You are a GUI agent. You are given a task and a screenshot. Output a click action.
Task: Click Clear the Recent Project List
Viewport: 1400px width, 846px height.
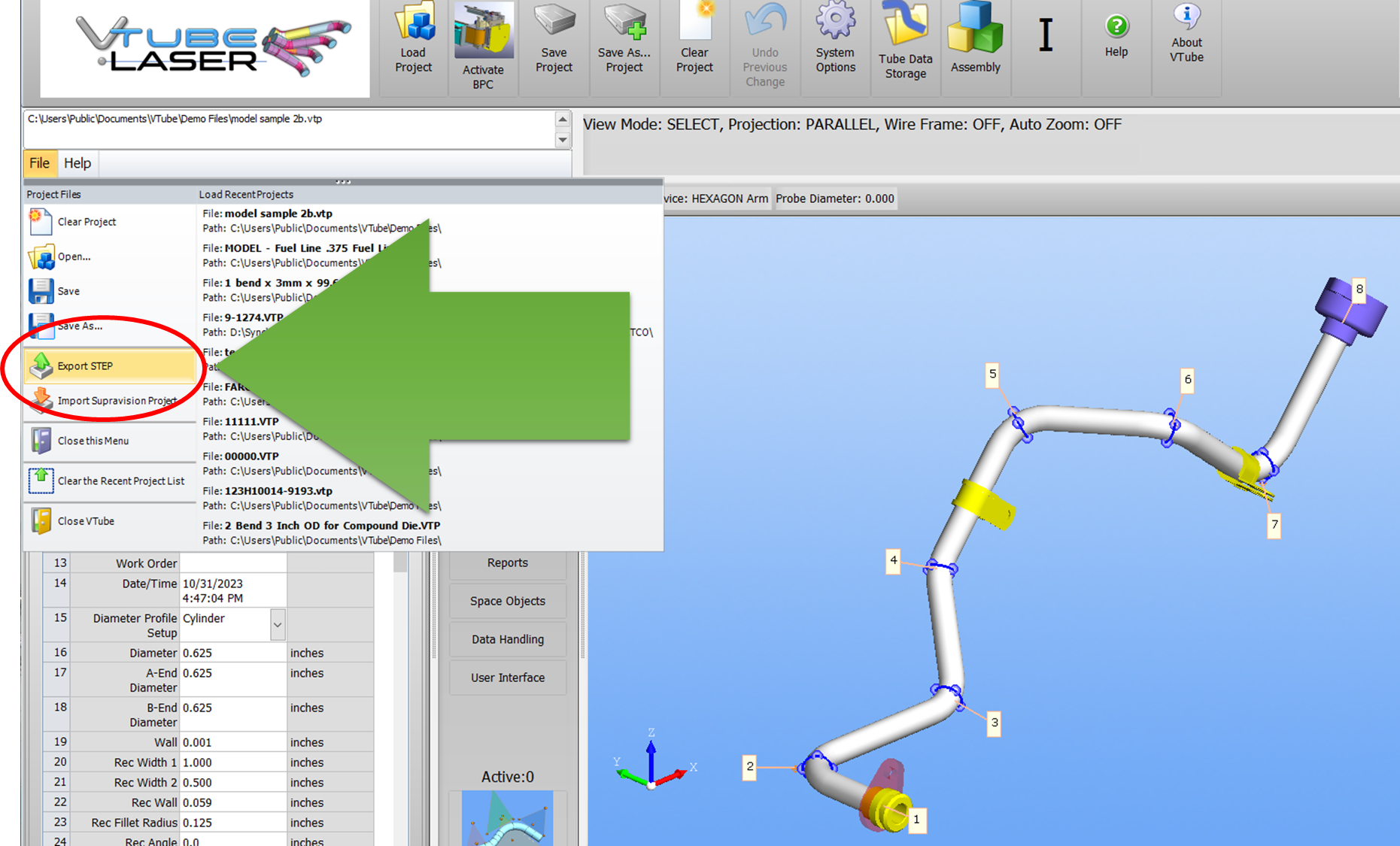[x=111, y=481]
